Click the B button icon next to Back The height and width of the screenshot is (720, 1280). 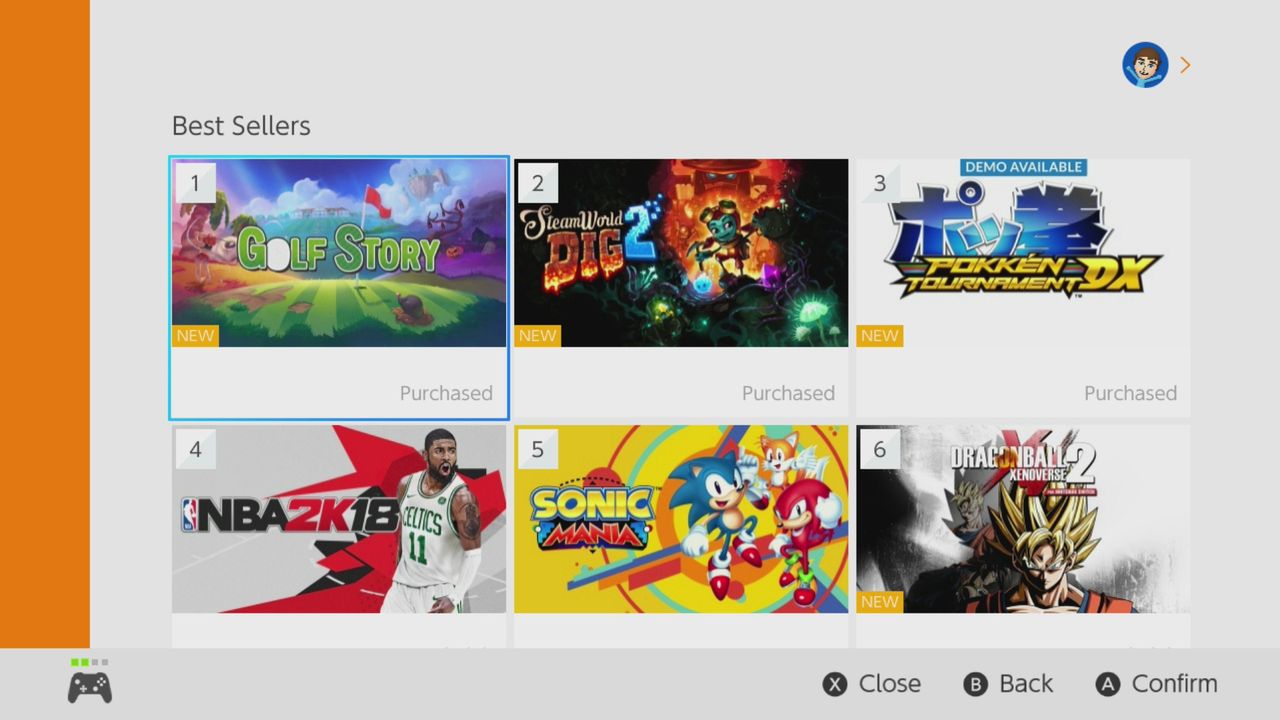click(x=976, y=684)
